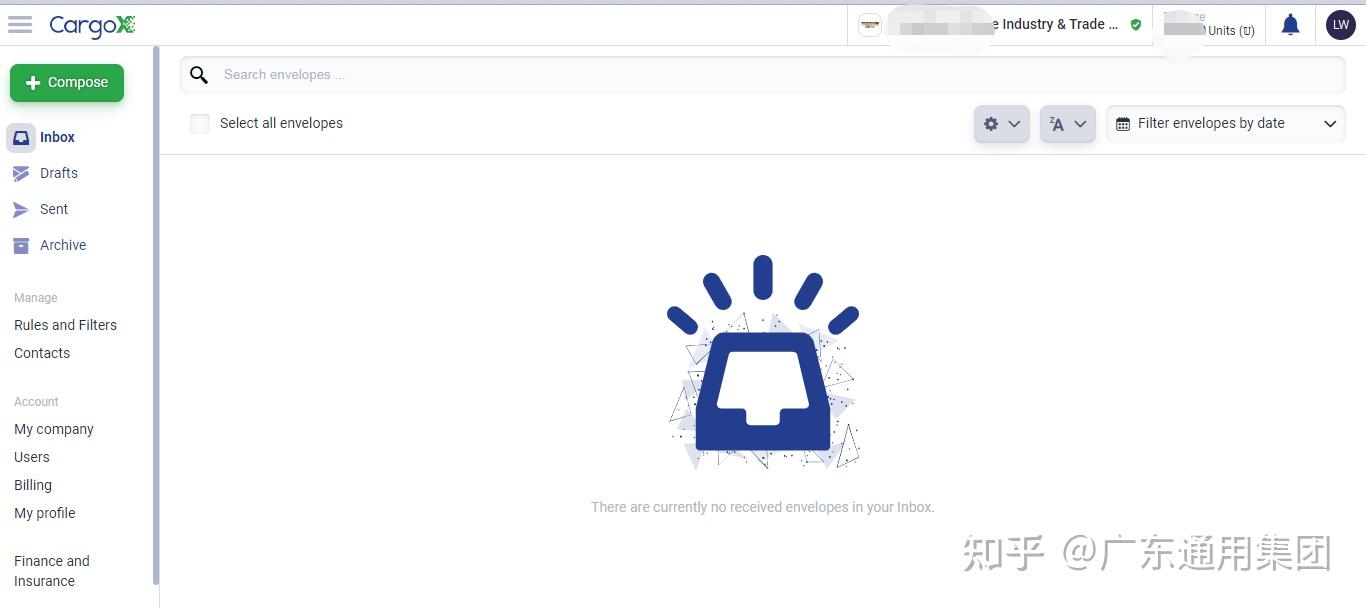Open the Inbox folder icon

21,137
